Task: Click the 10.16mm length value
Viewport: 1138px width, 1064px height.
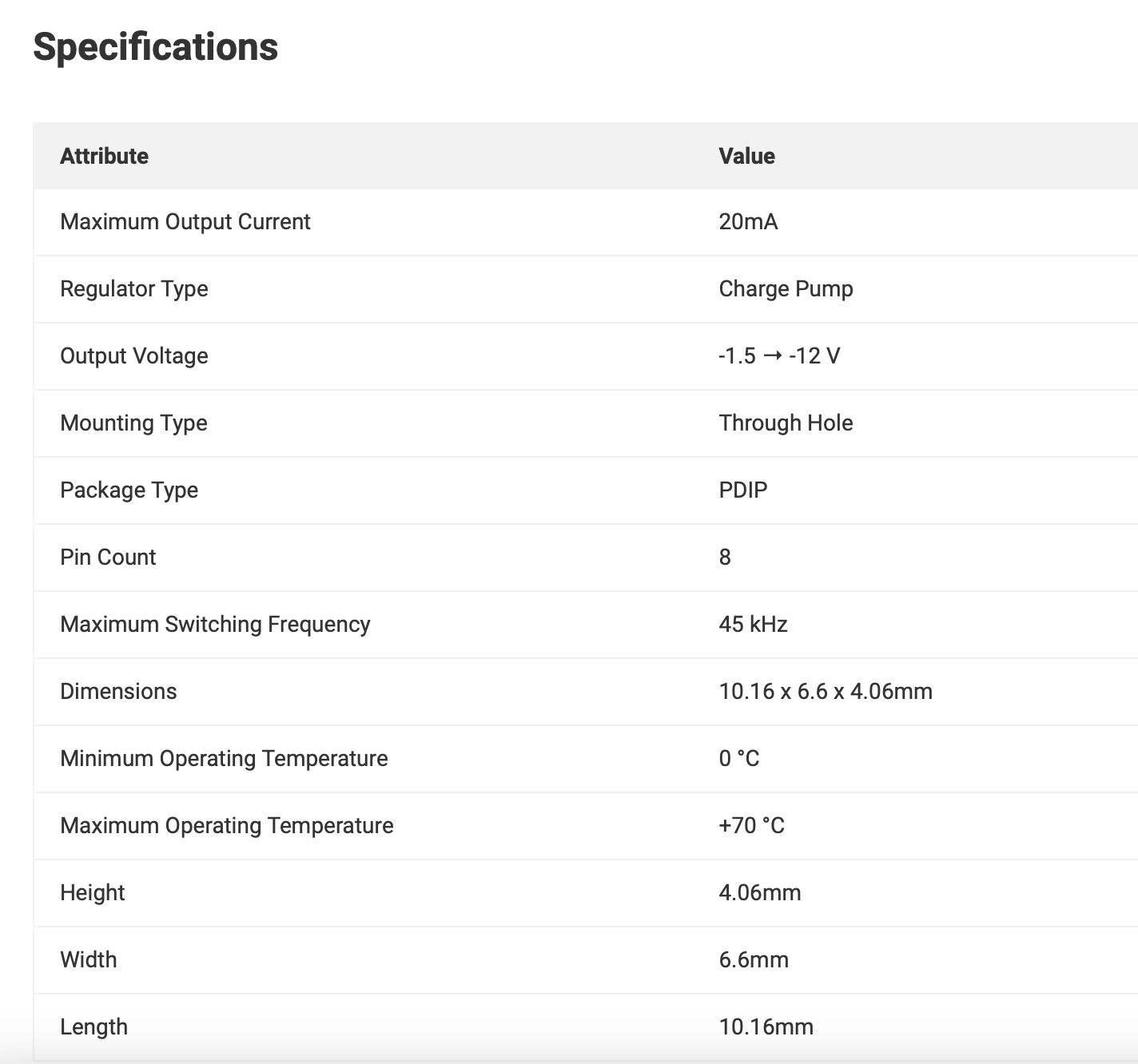Action: click(766, 1027)
